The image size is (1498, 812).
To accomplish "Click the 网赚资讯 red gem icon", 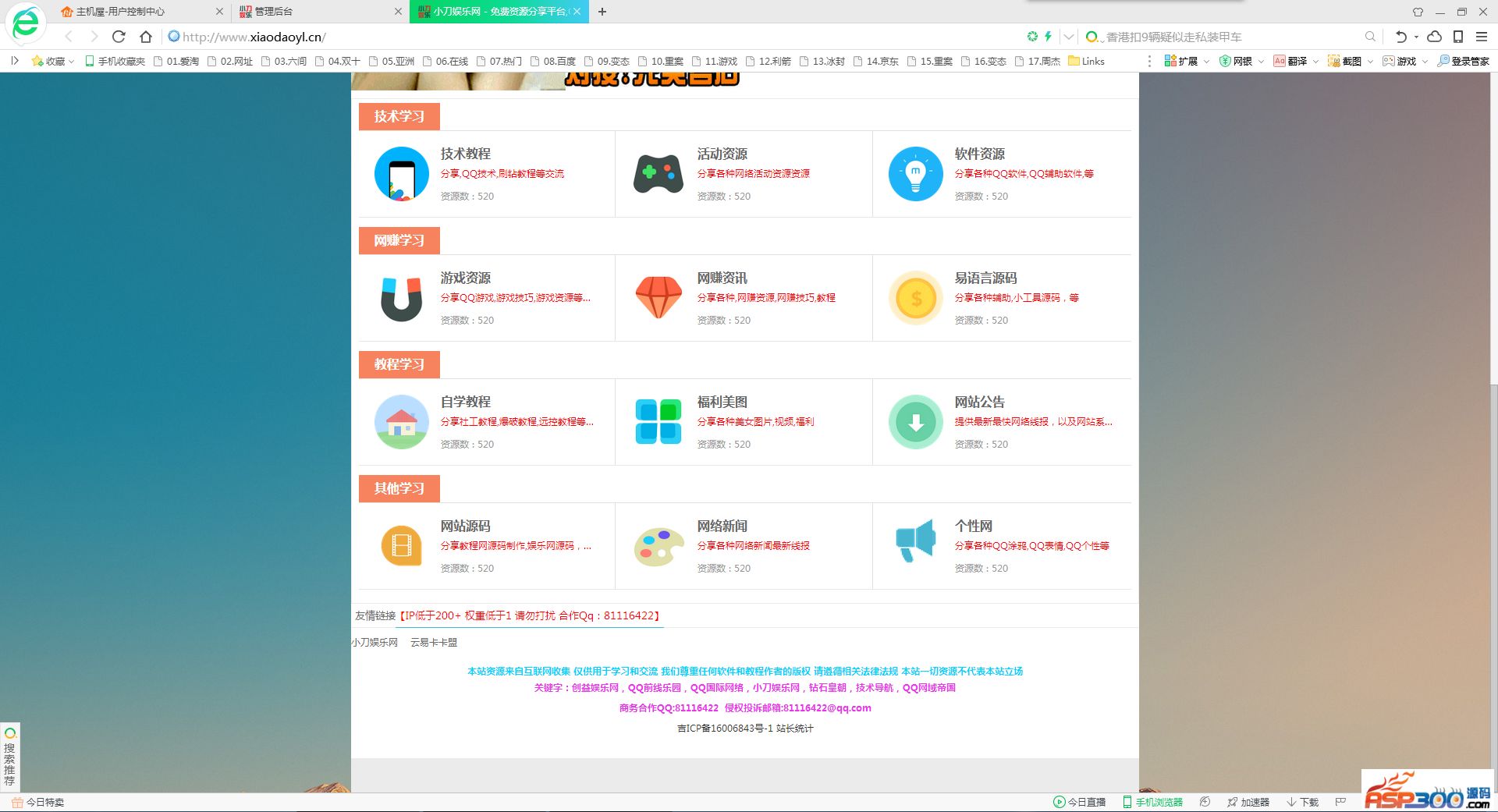I will pos(658,298).
